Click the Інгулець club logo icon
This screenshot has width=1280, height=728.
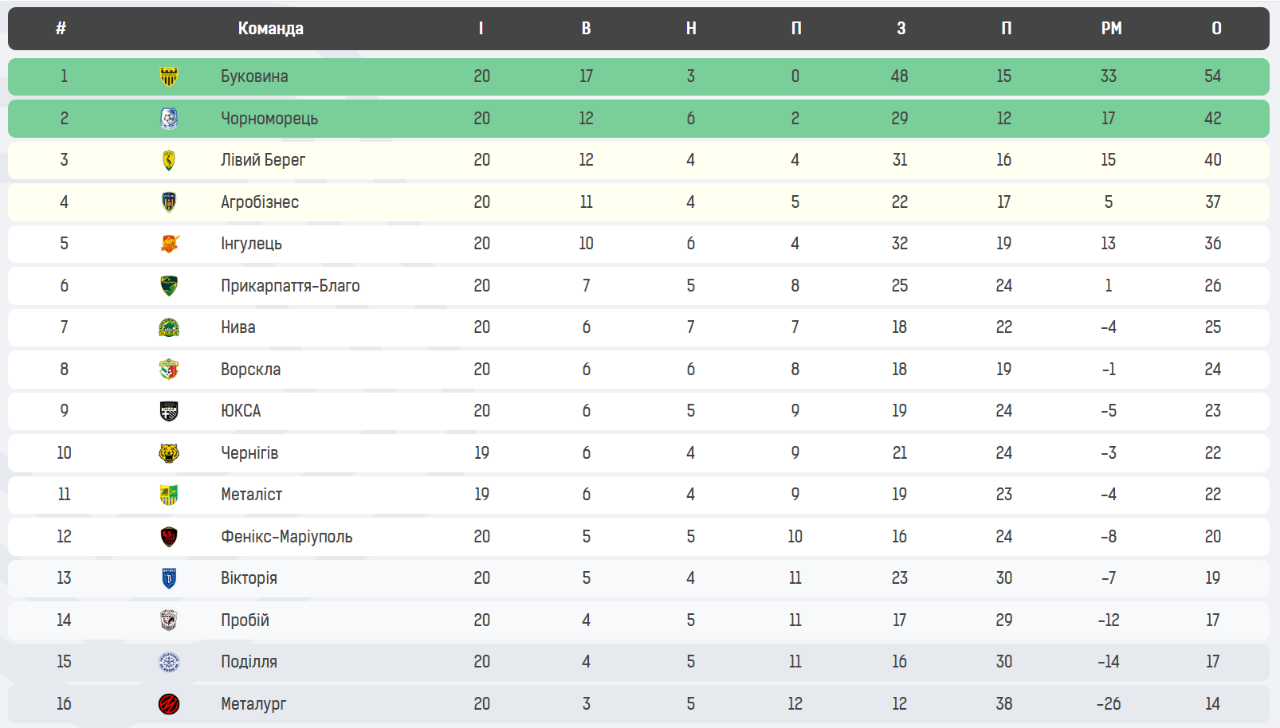[x=169, y=244]
